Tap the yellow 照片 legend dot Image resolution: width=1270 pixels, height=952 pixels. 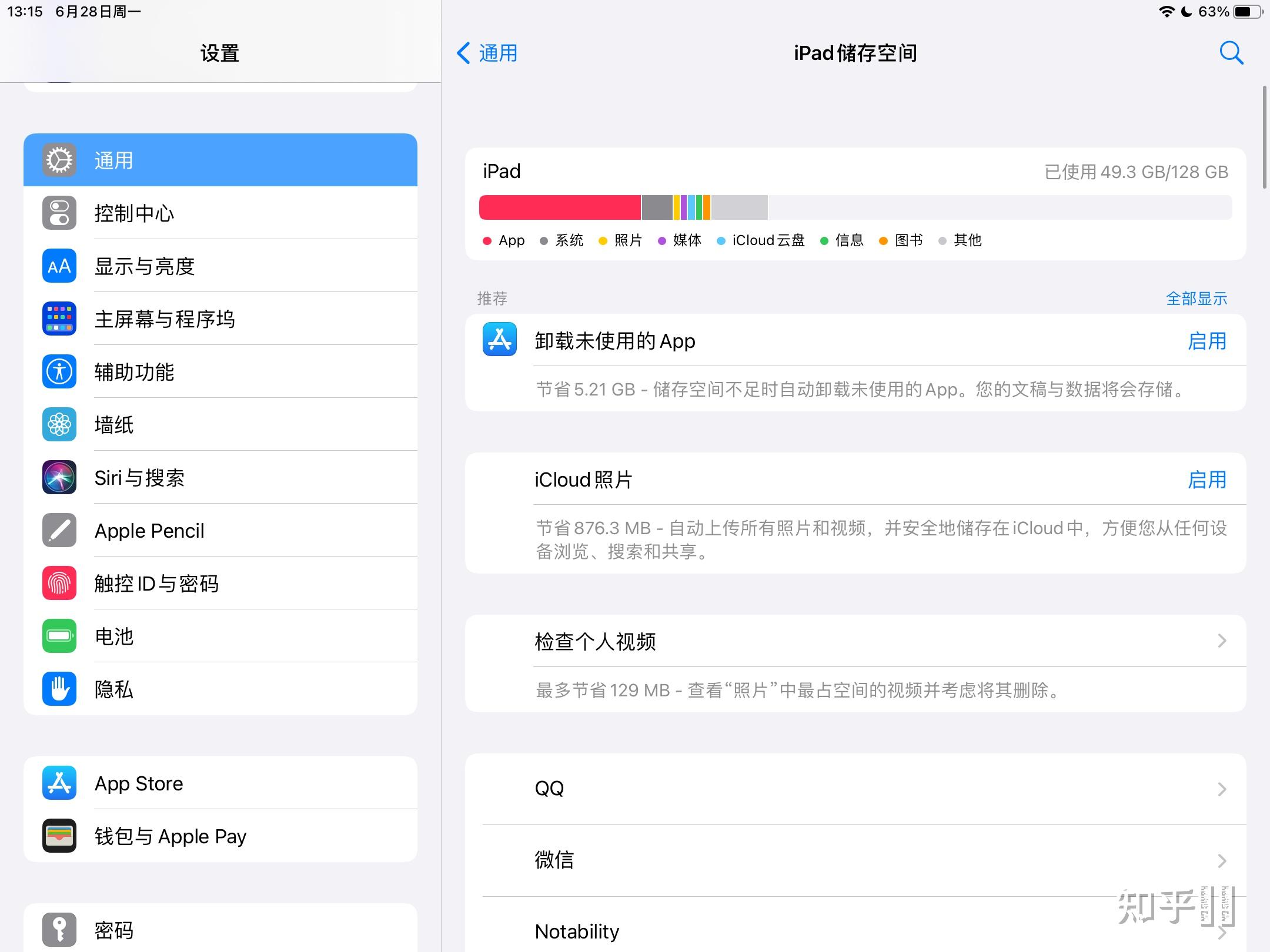[x=603, y=241]
